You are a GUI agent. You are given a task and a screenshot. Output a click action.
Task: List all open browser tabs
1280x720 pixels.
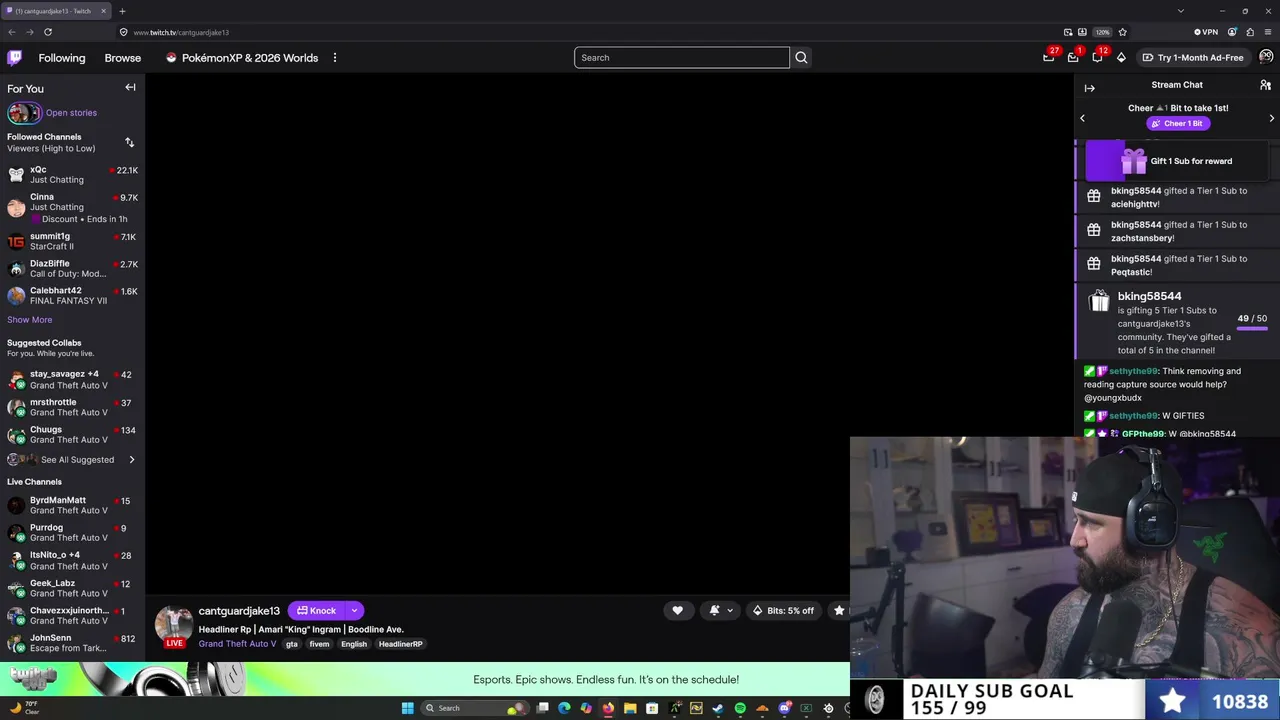(x=1181, y=11)
